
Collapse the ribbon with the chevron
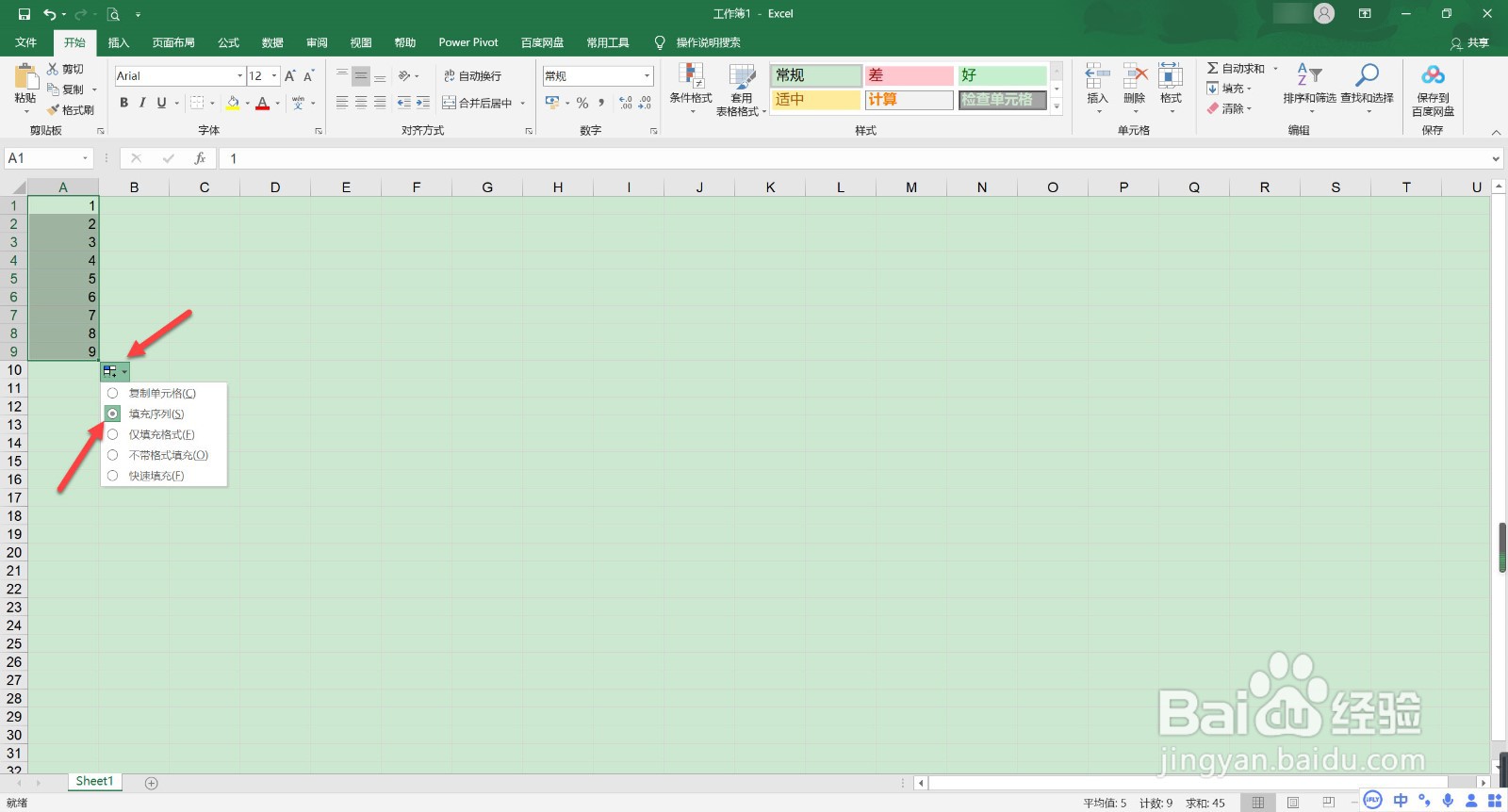click(x=1496, y=132)
